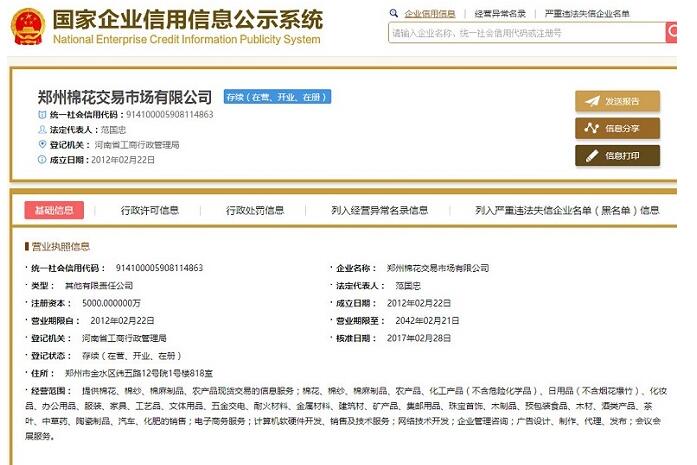Open the 行政许可信息 tab

click(149, 210)
